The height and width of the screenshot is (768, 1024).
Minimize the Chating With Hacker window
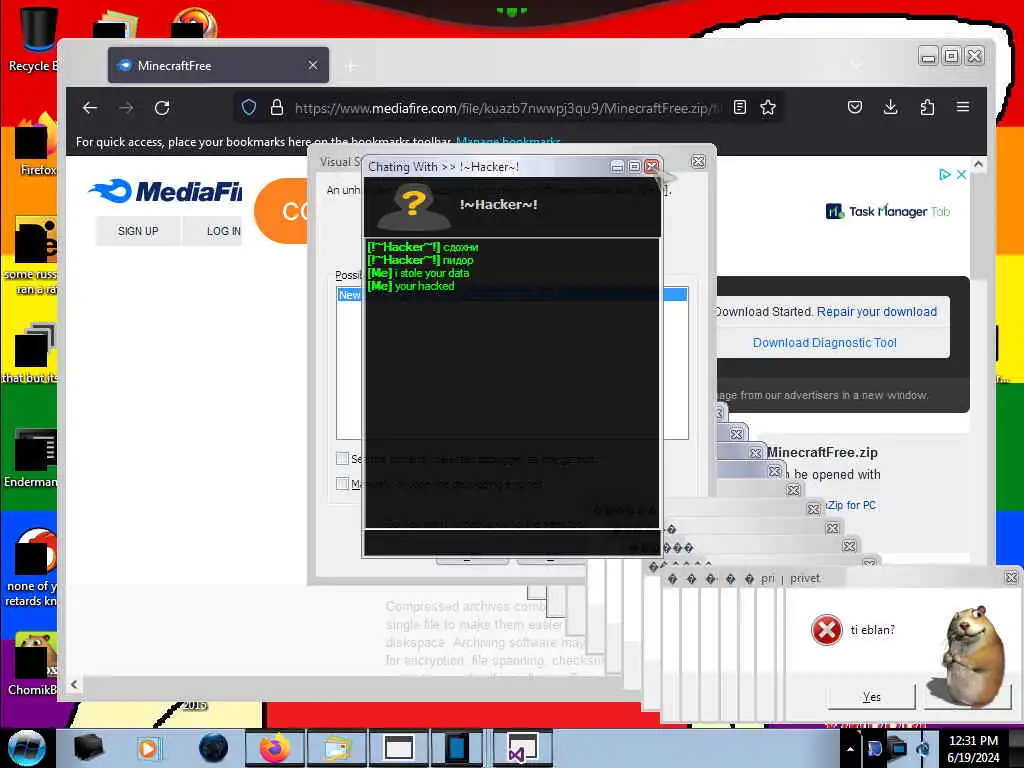pyautogui.click(x=617, y=167)
